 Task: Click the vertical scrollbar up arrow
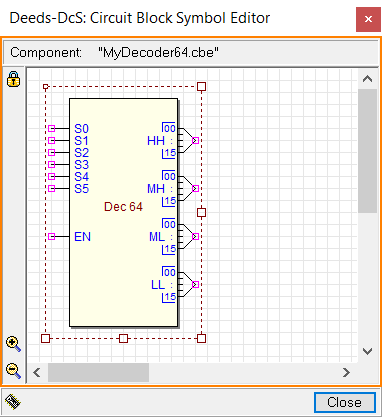point(367,79)
